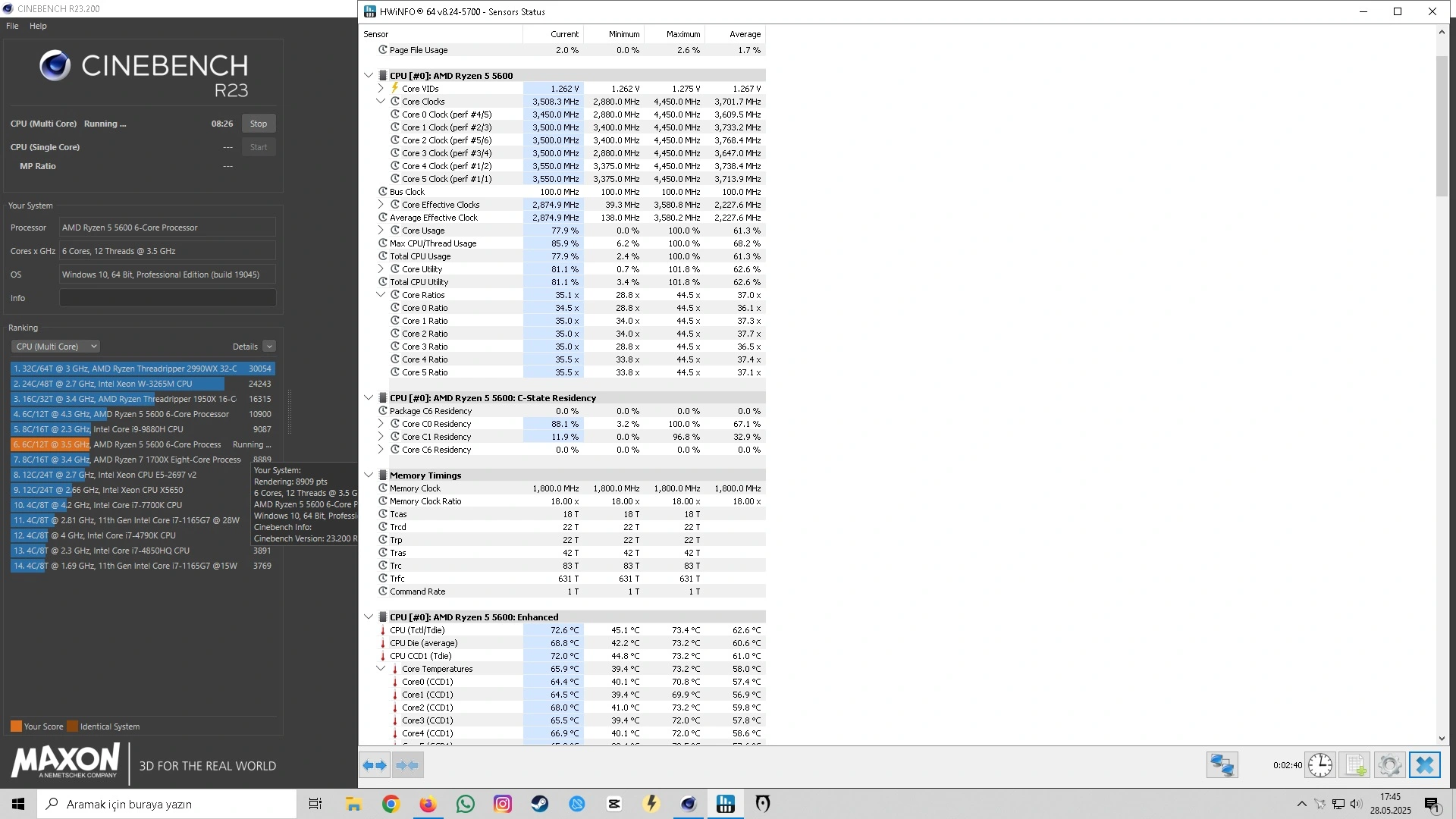Screen dimensions: 1456x819
Task: Click Cinebench R23 logo sphere
Action: click(55, 66)
